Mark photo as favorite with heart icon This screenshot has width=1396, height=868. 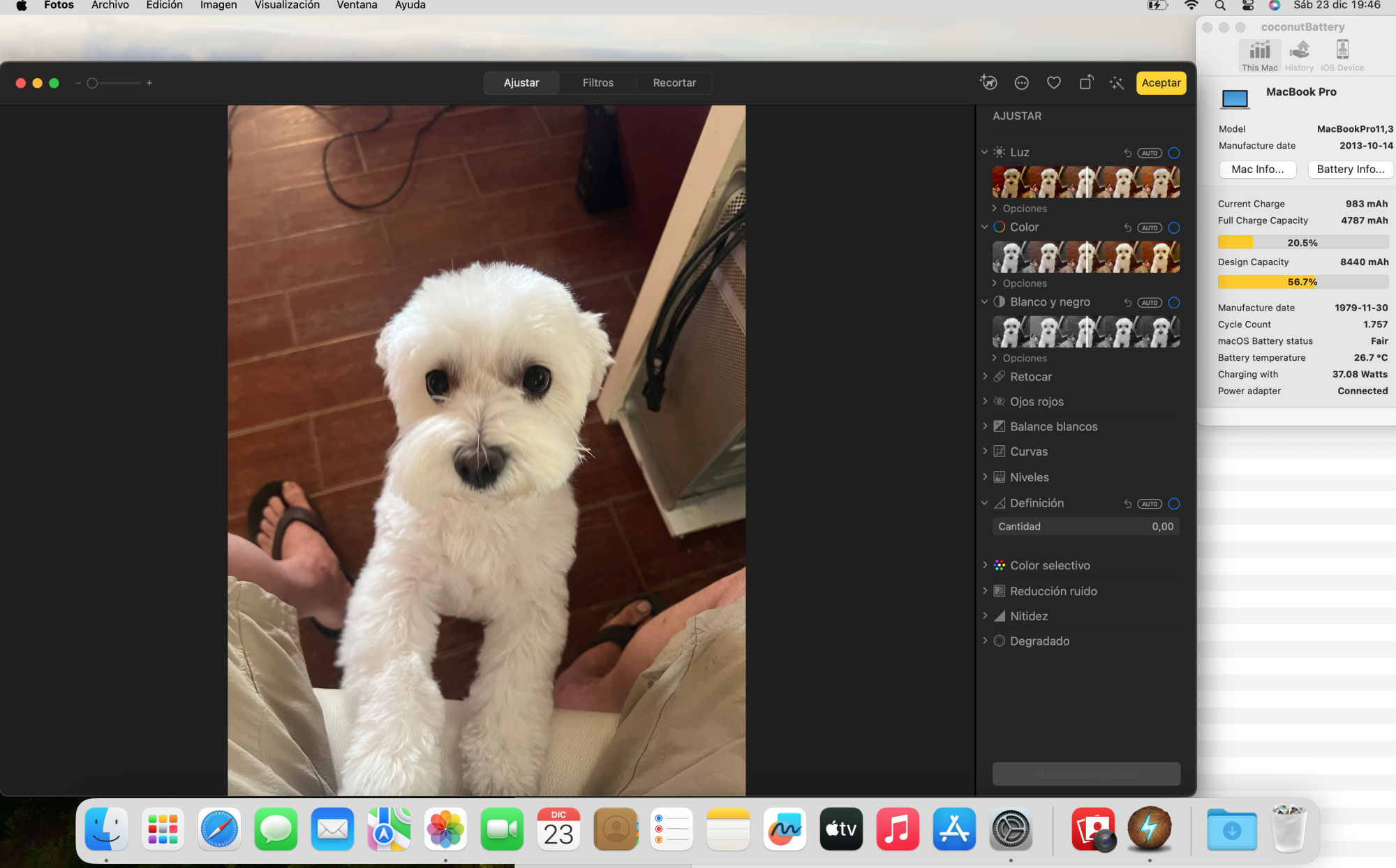click(1054, 83)
